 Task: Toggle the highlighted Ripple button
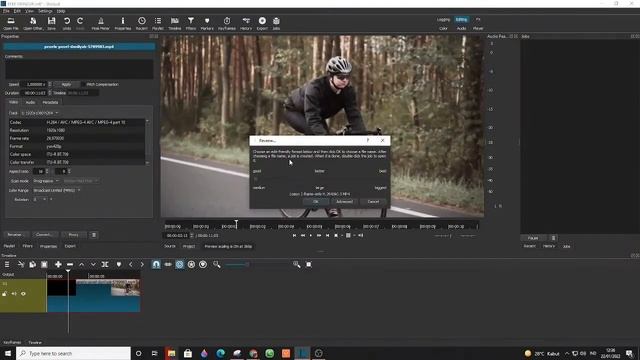(x=179, y=264)
